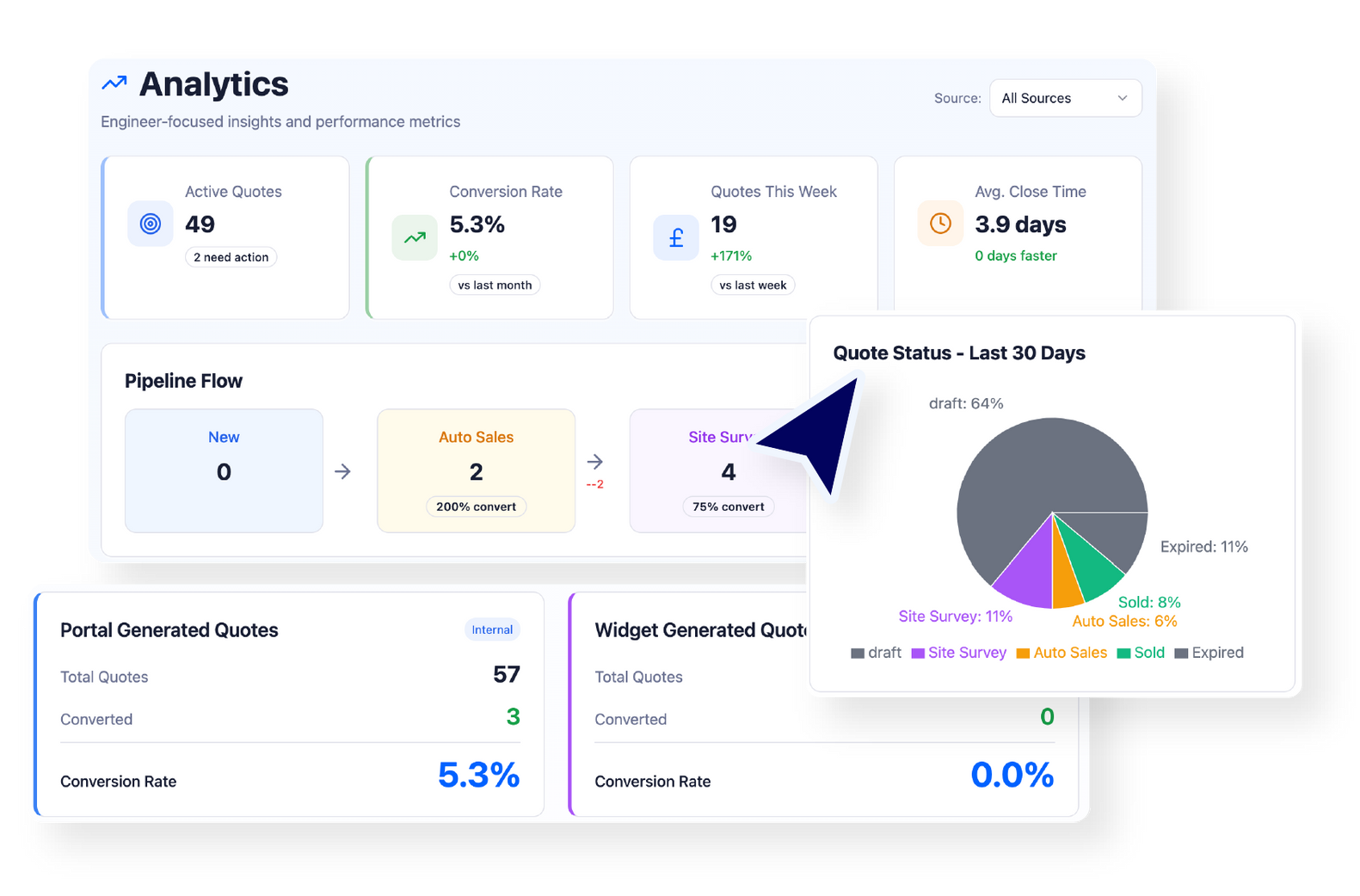The width and height of the screenshot is (1360, 896).
Task: Click the Avg. Close Time clock icon
Action: (940, 224)
